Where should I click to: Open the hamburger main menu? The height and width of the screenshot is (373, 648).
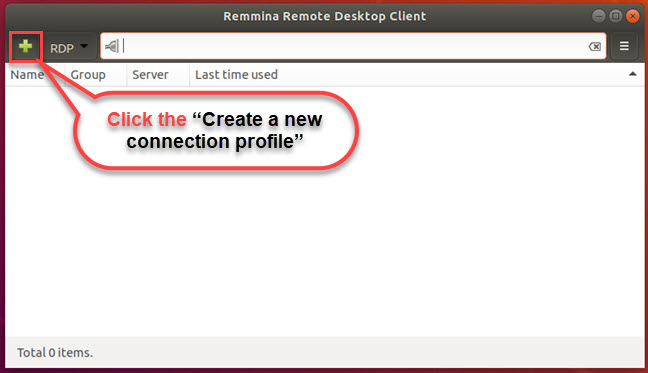[x=624, y=46]
